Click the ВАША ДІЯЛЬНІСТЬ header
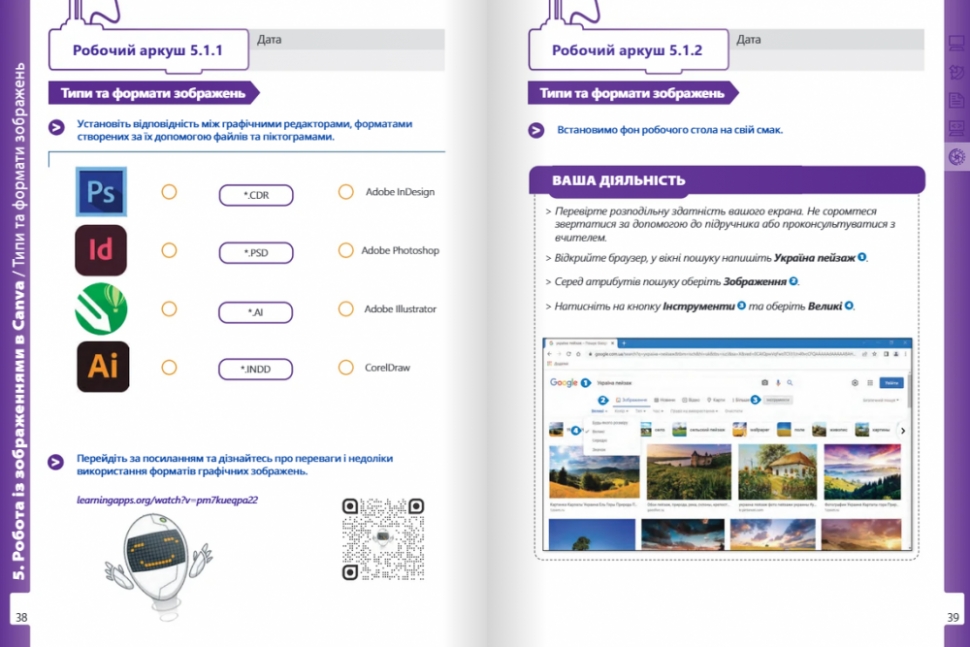The height and width of the screenshot is (647, 970). (x=727, y=180)
